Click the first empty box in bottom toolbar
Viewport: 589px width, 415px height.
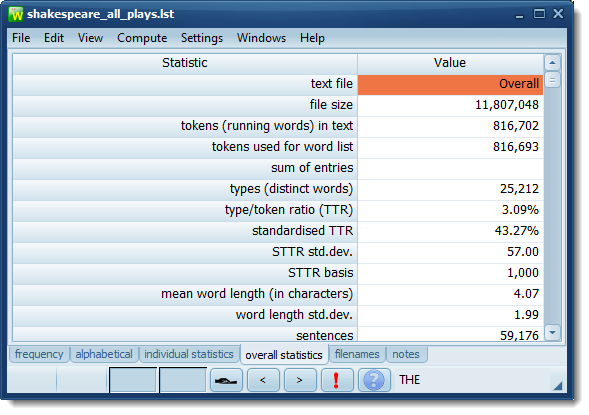(x=133, y=380)
